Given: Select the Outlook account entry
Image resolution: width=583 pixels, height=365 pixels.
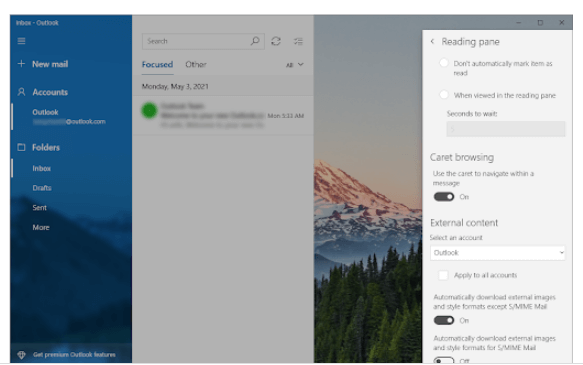Looking at the screenshot, I should pyautogui.click(x=69, y=116).
